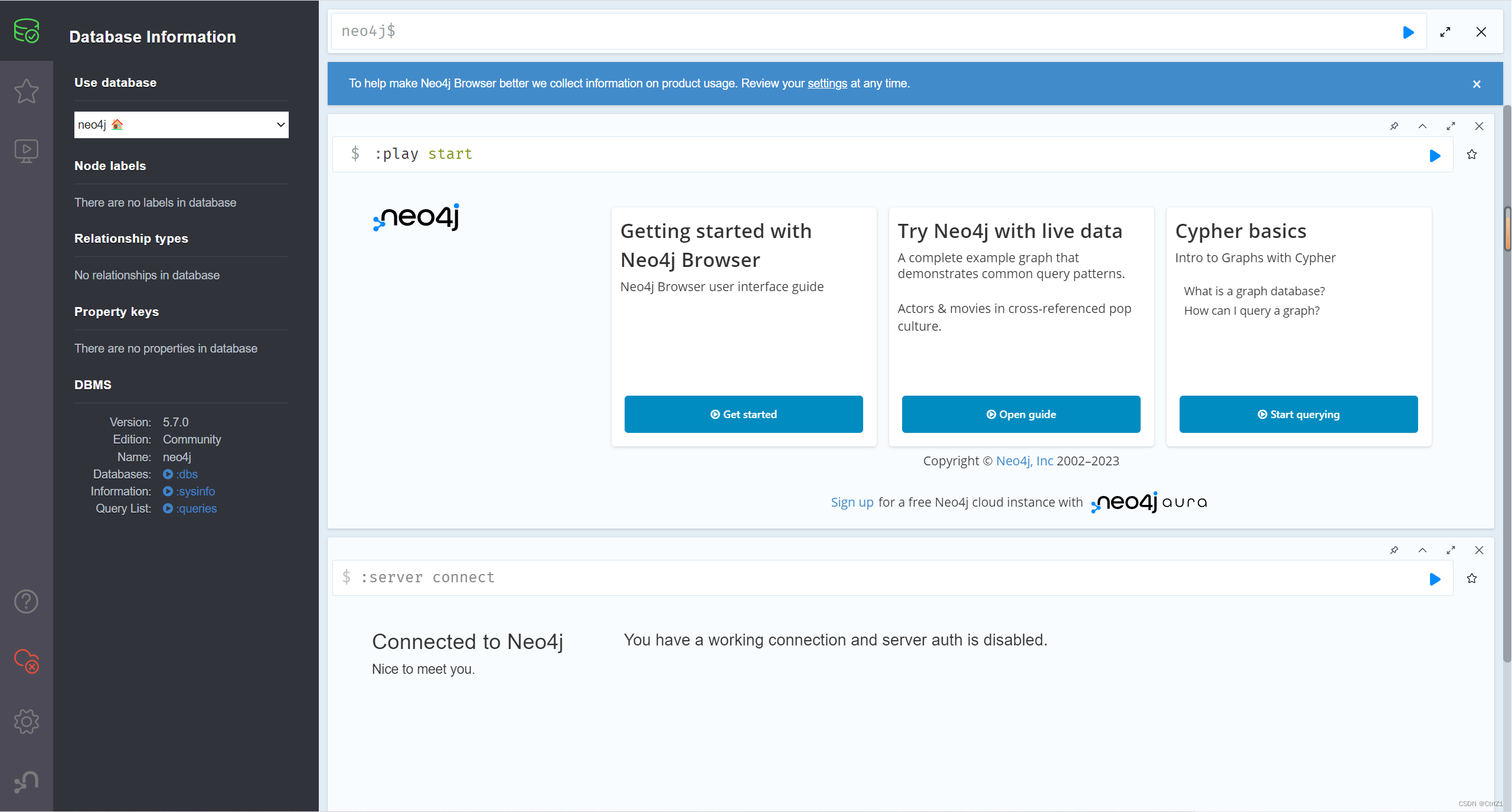This screenshot has width=1512, height=812.
Task: Click 'There are no labels in database' text
Action: 155,203
